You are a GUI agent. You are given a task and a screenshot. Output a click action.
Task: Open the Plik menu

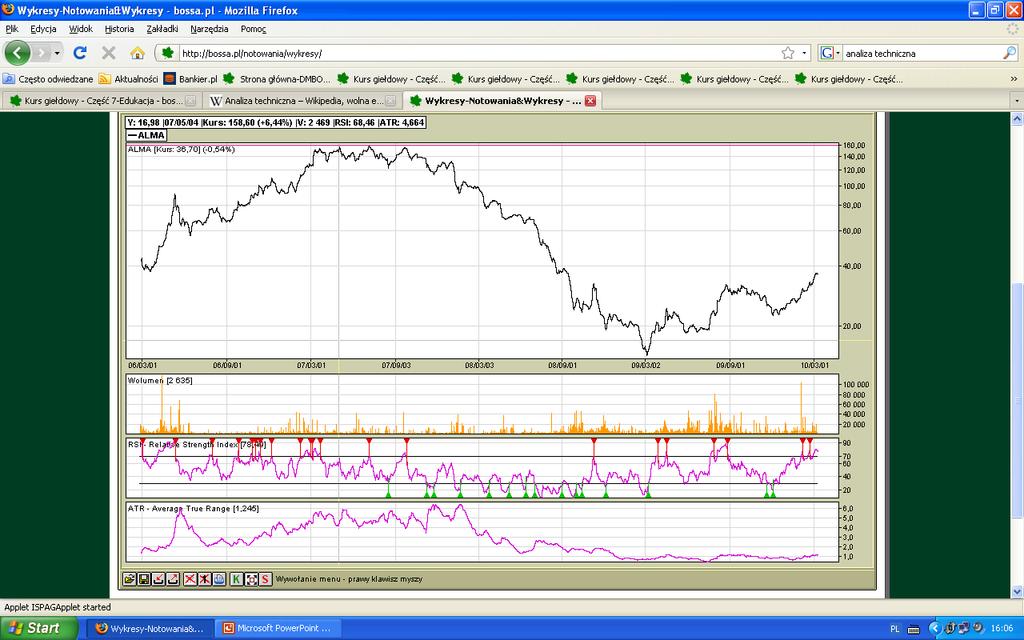tap(12, 29)
